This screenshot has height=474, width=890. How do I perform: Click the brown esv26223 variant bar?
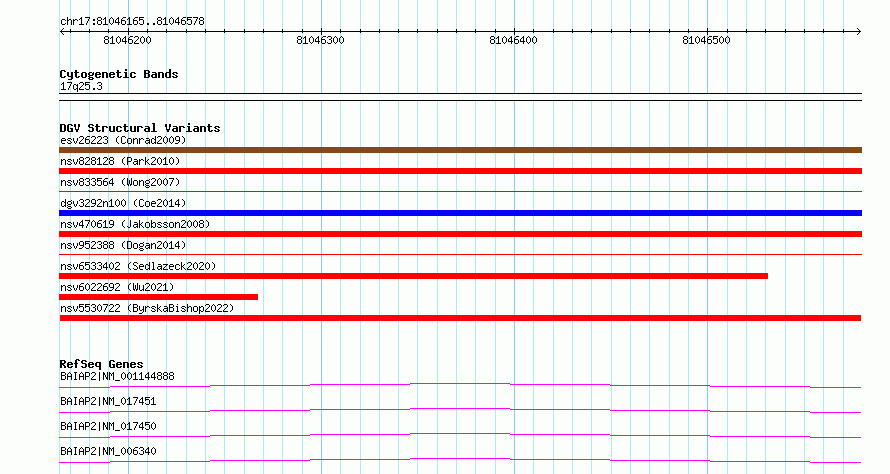(460, 150)
